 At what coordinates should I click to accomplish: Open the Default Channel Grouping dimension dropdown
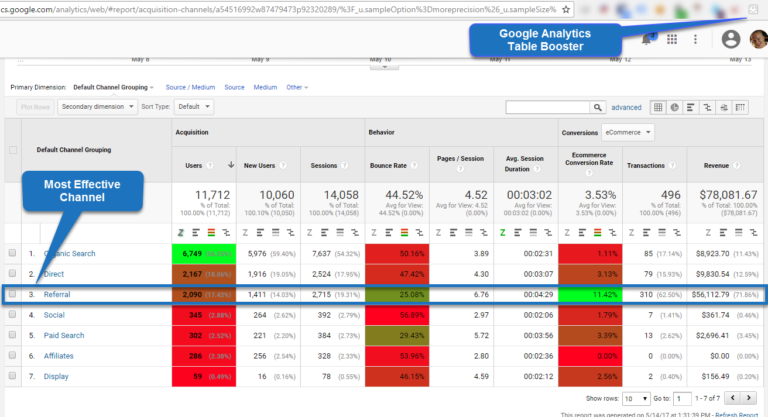113,87
